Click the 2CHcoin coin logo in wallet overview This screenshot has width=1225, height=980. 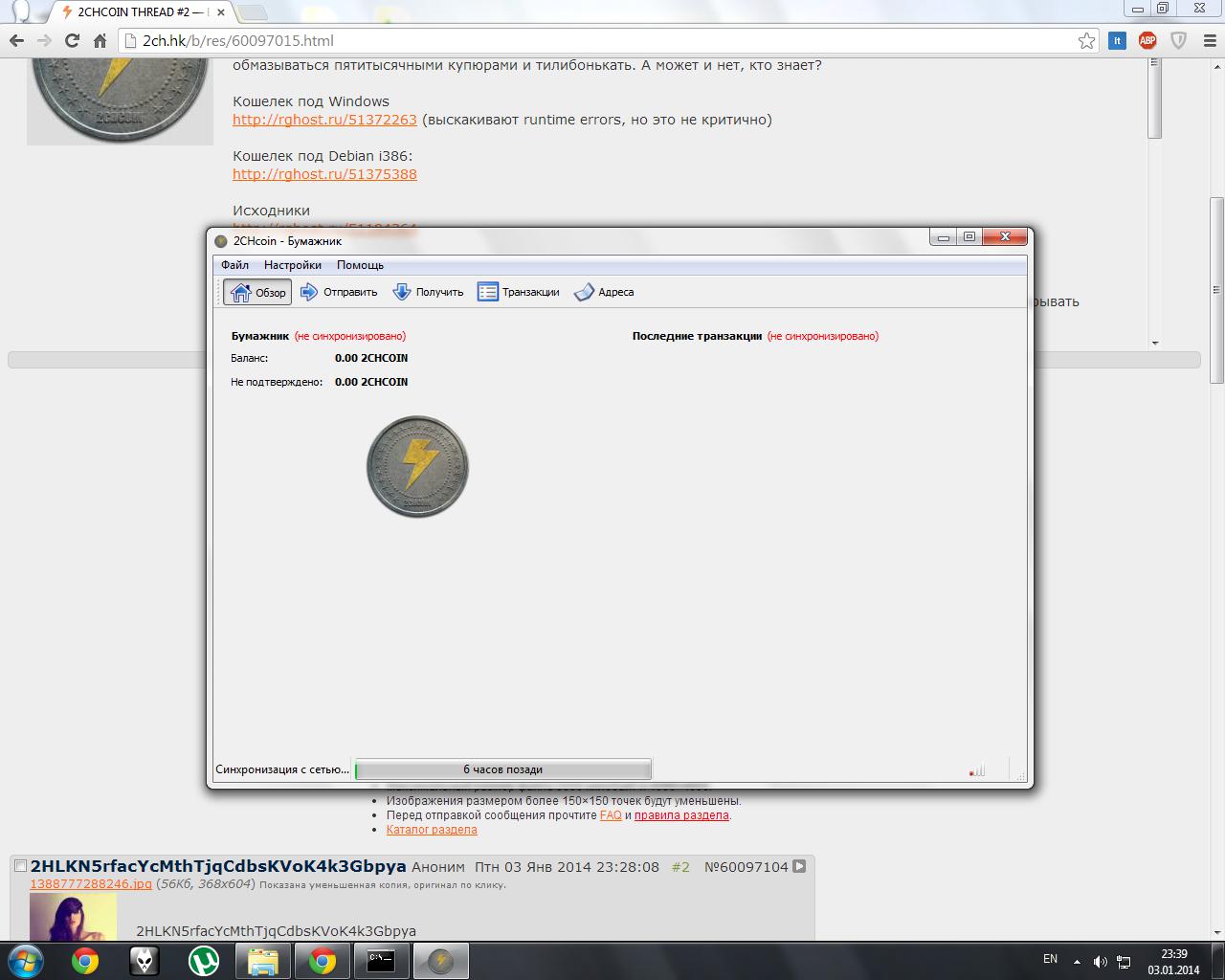pos(418,467)
